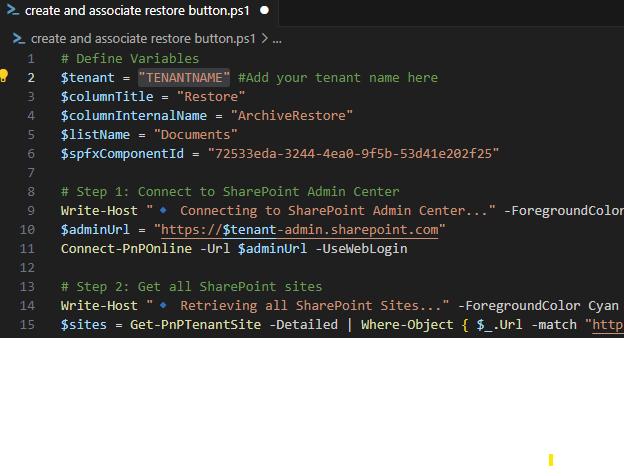Click the $spfxComponentId GUID value

tap(353, 154)
